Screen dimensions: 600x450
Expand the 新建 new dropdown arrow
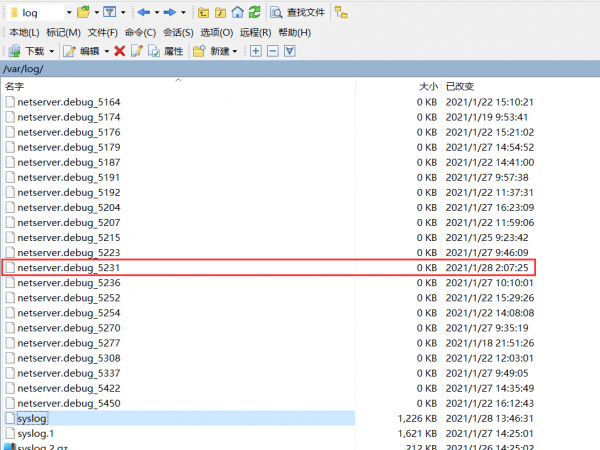pyautogui.click(x=235, y=51)
